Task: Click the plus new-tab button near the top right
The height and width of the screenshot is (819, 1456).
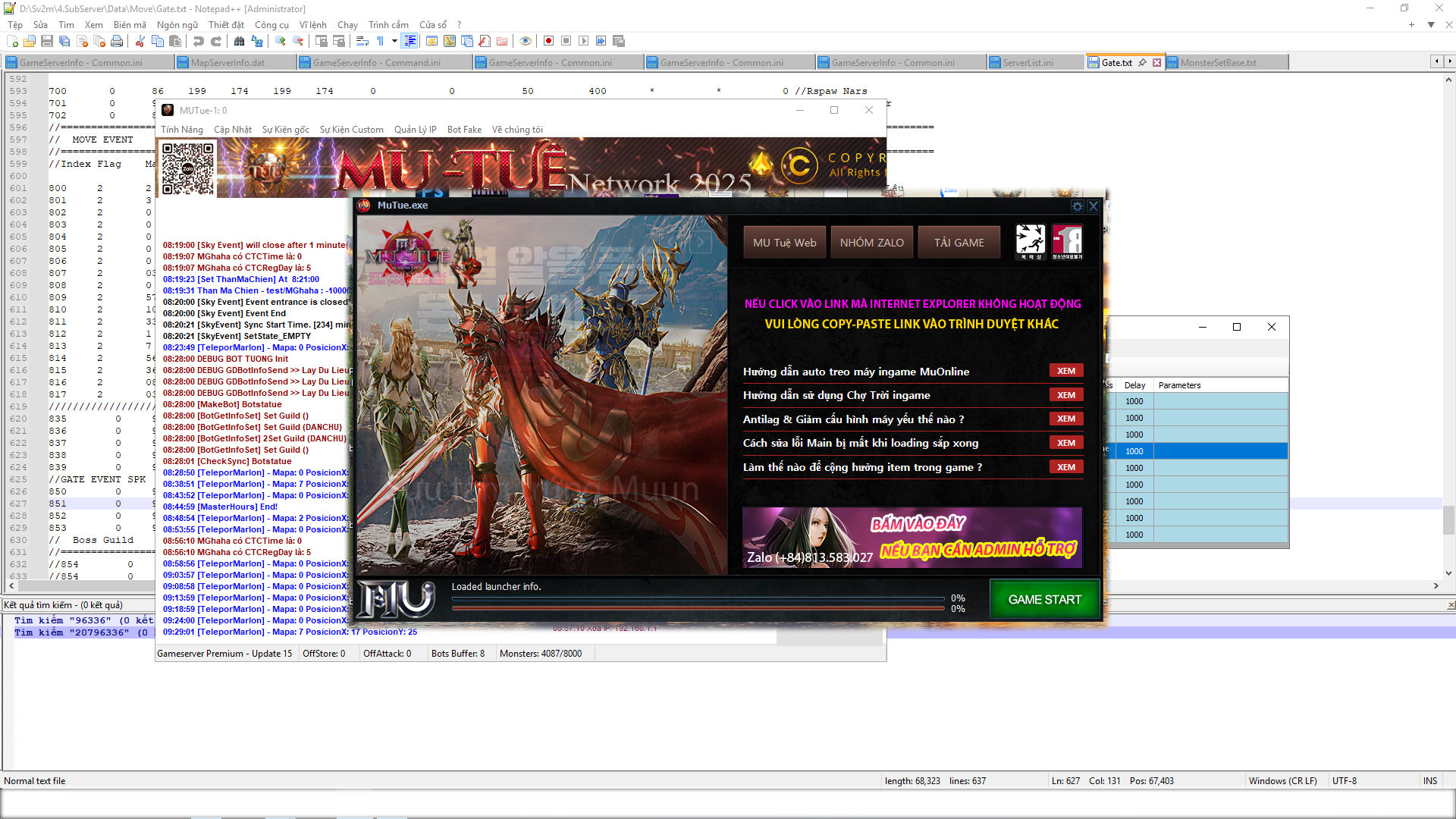Action: (1411, 25)
